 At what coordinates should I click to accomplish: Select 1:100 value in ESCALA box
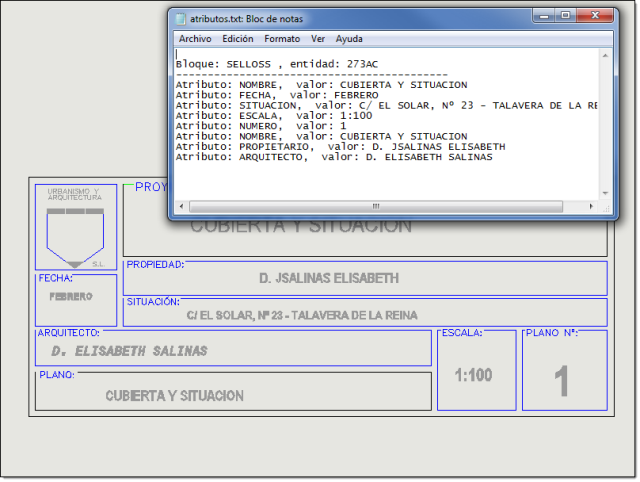[473, 375]
